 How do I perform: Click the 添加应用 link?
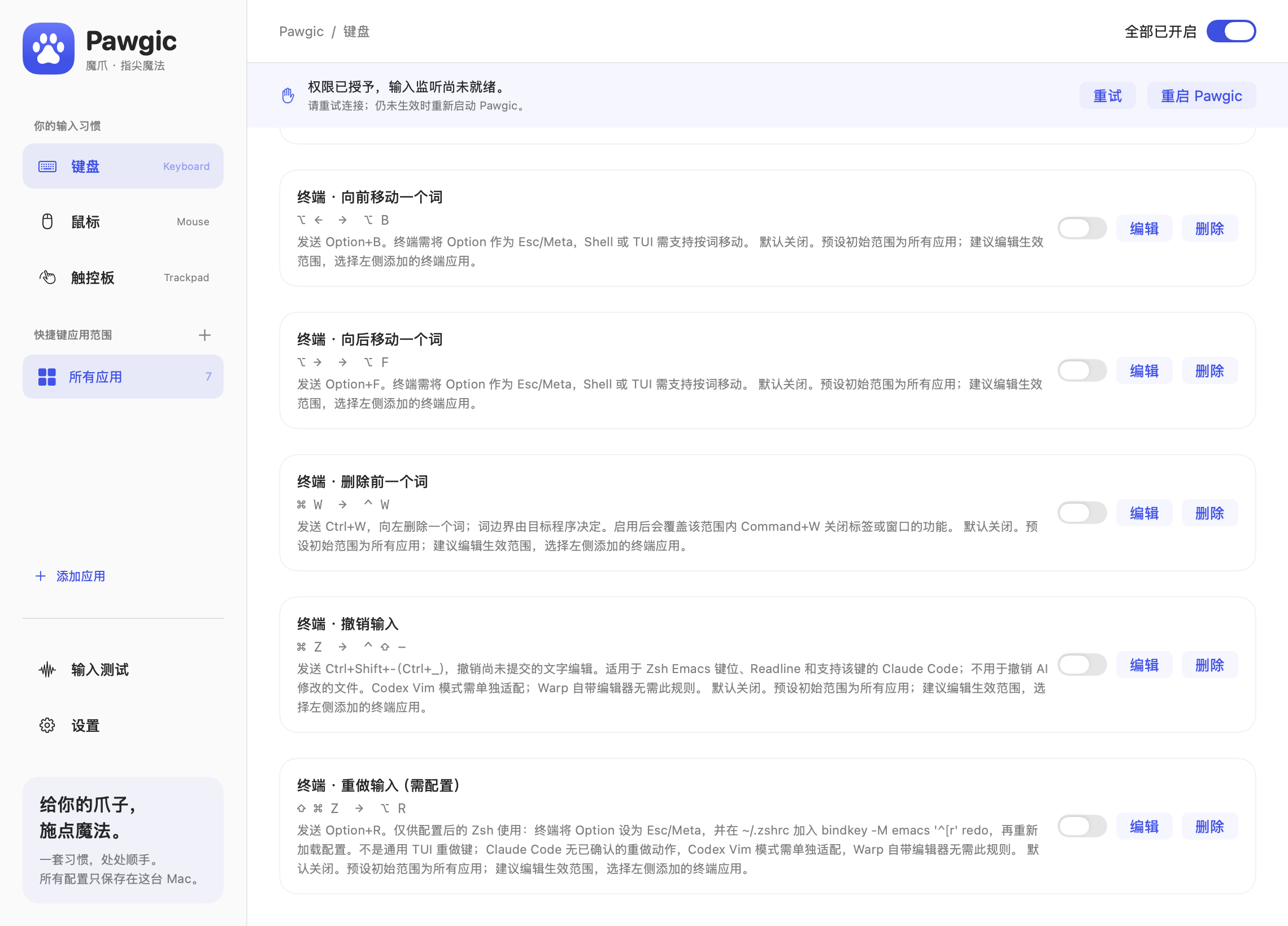pyautogui.click(x=71, y=576)
